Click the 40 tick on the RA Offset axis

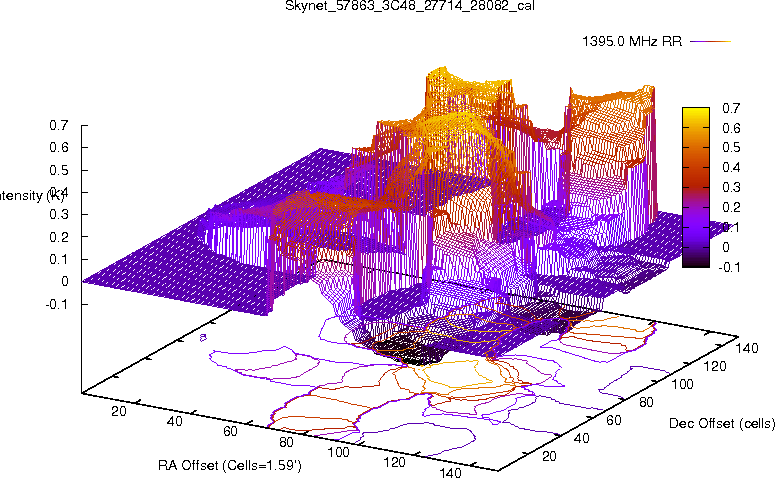[174, 421]
